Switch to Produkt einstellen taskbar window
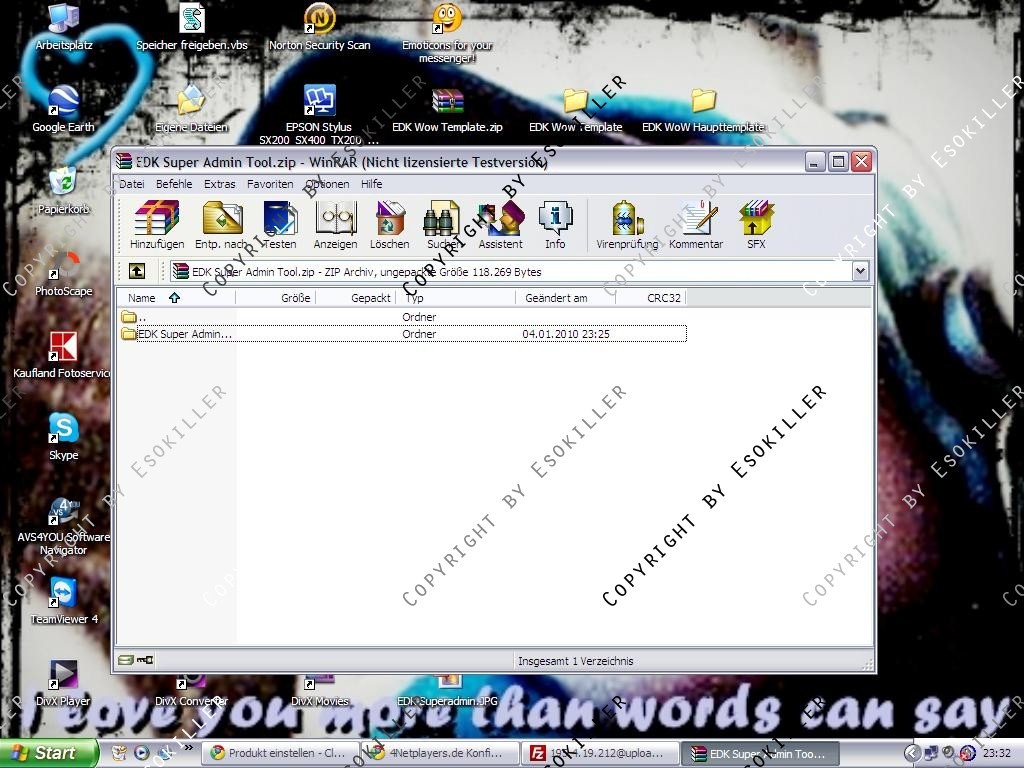 (280, 753)
